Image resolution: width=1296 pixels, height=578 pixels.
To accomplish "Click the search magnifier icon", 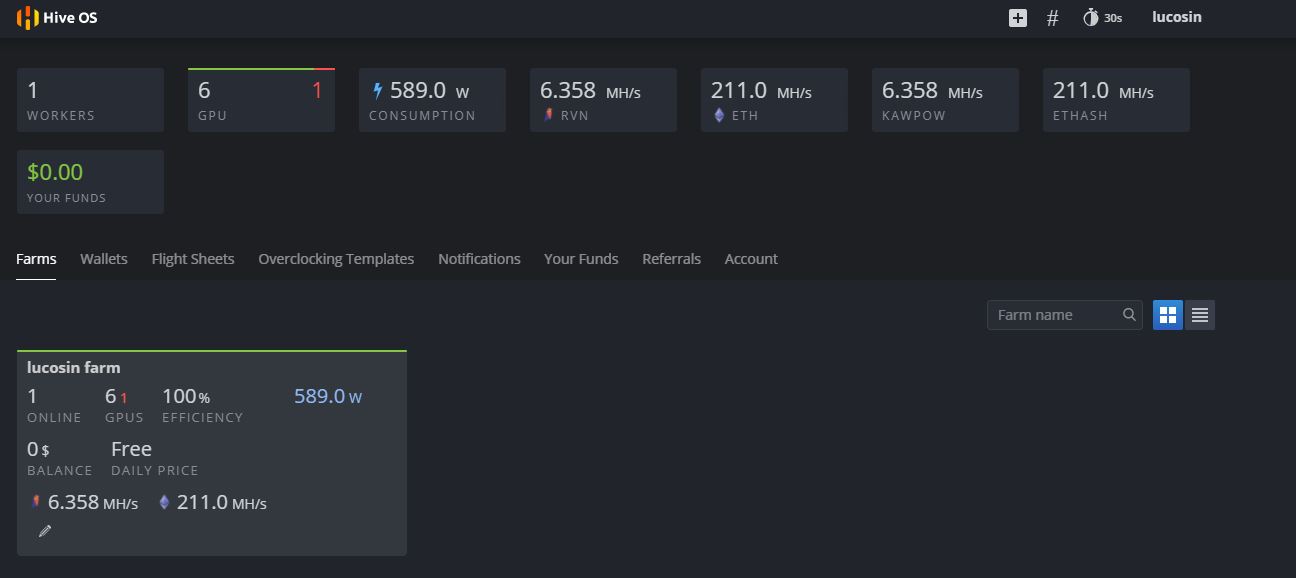I will click(1129, 315).
